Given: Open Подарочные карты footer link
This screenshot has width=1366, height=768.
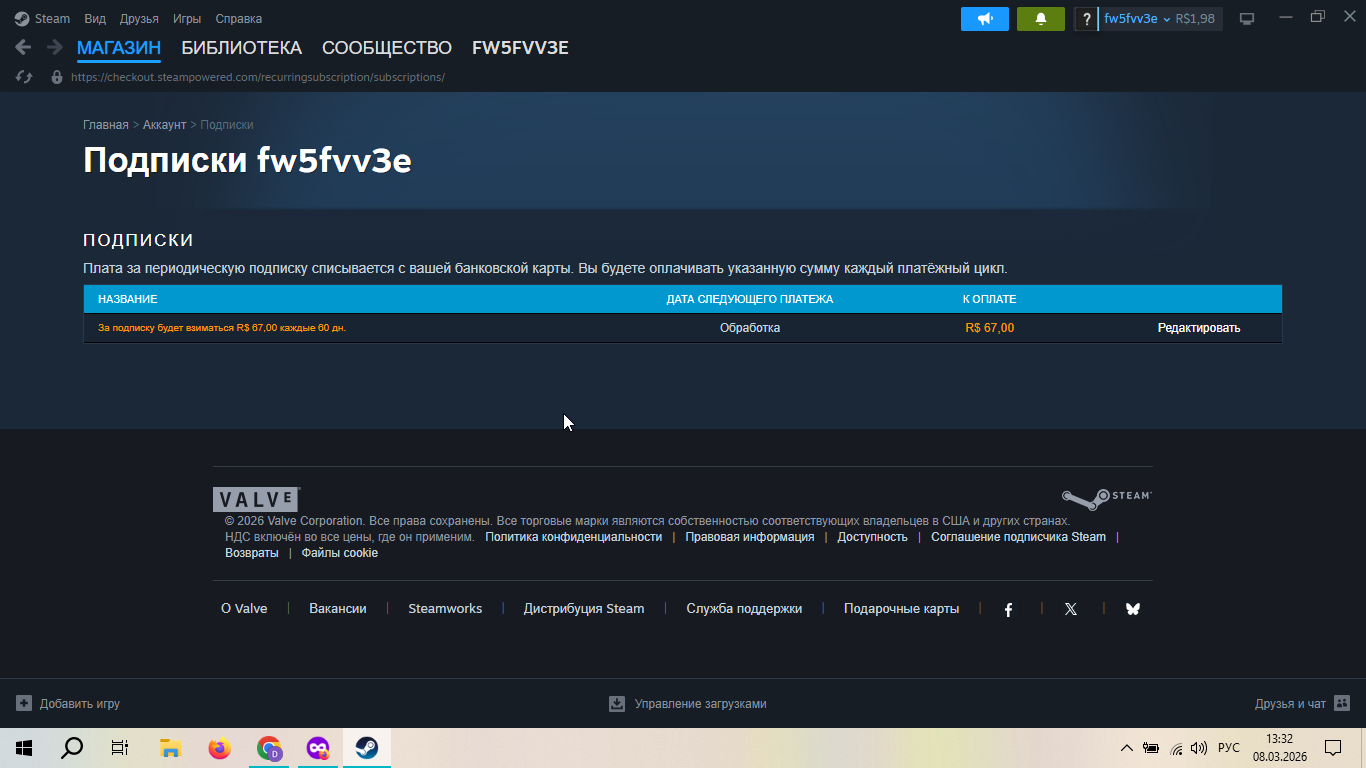Looking at the screenshot, I should pos(901,609).
